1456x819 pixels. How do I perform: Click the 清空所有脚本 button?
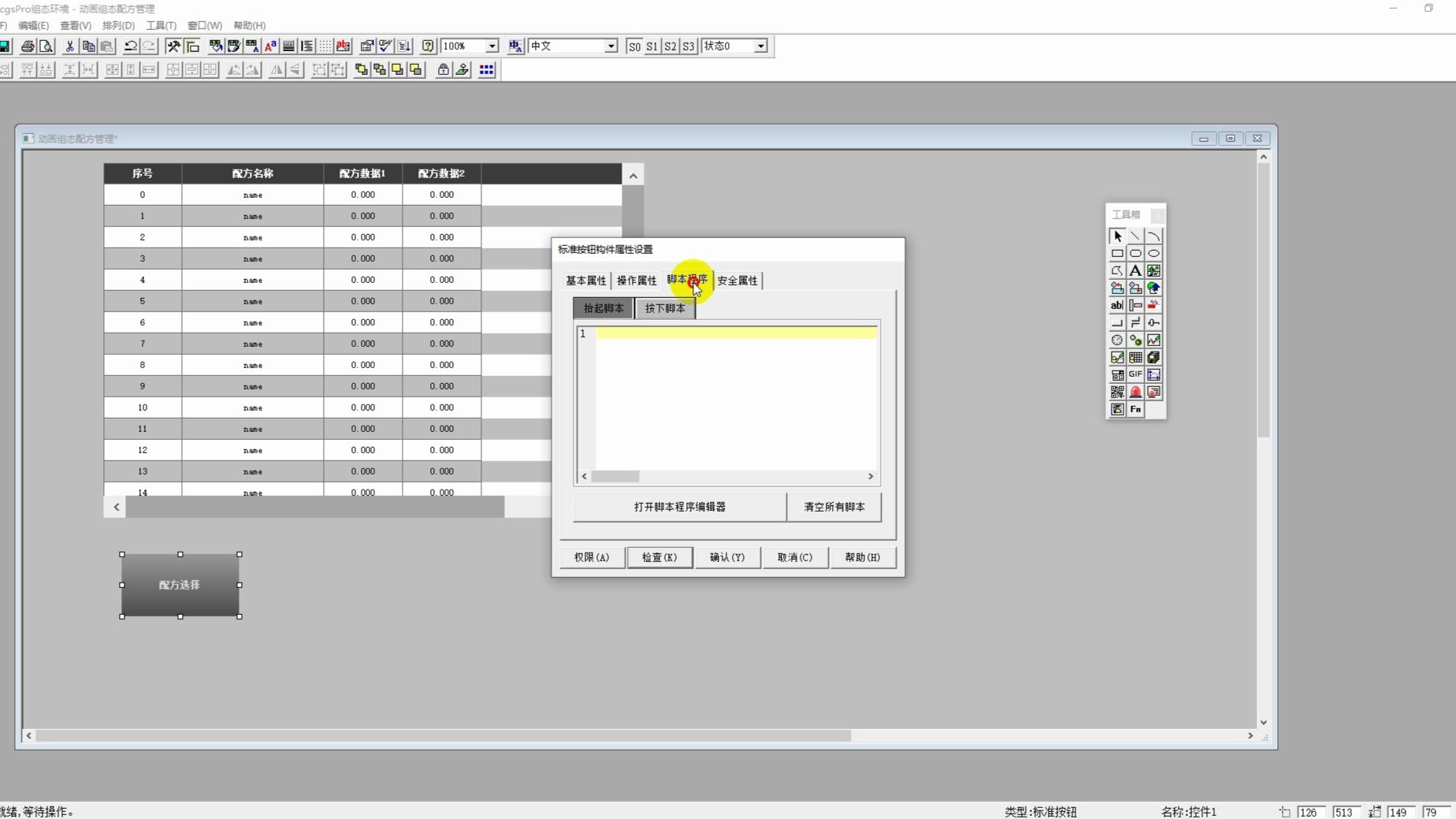[834, 507]
